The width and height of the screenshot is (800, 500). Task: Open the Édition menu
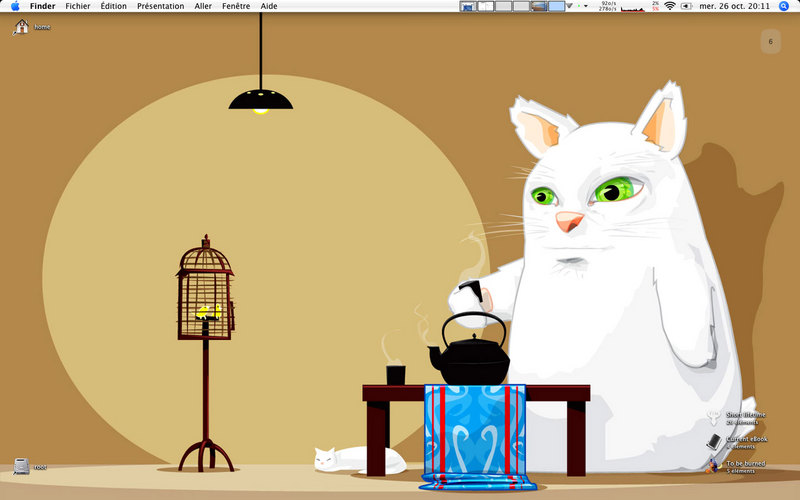coord(113,6)
